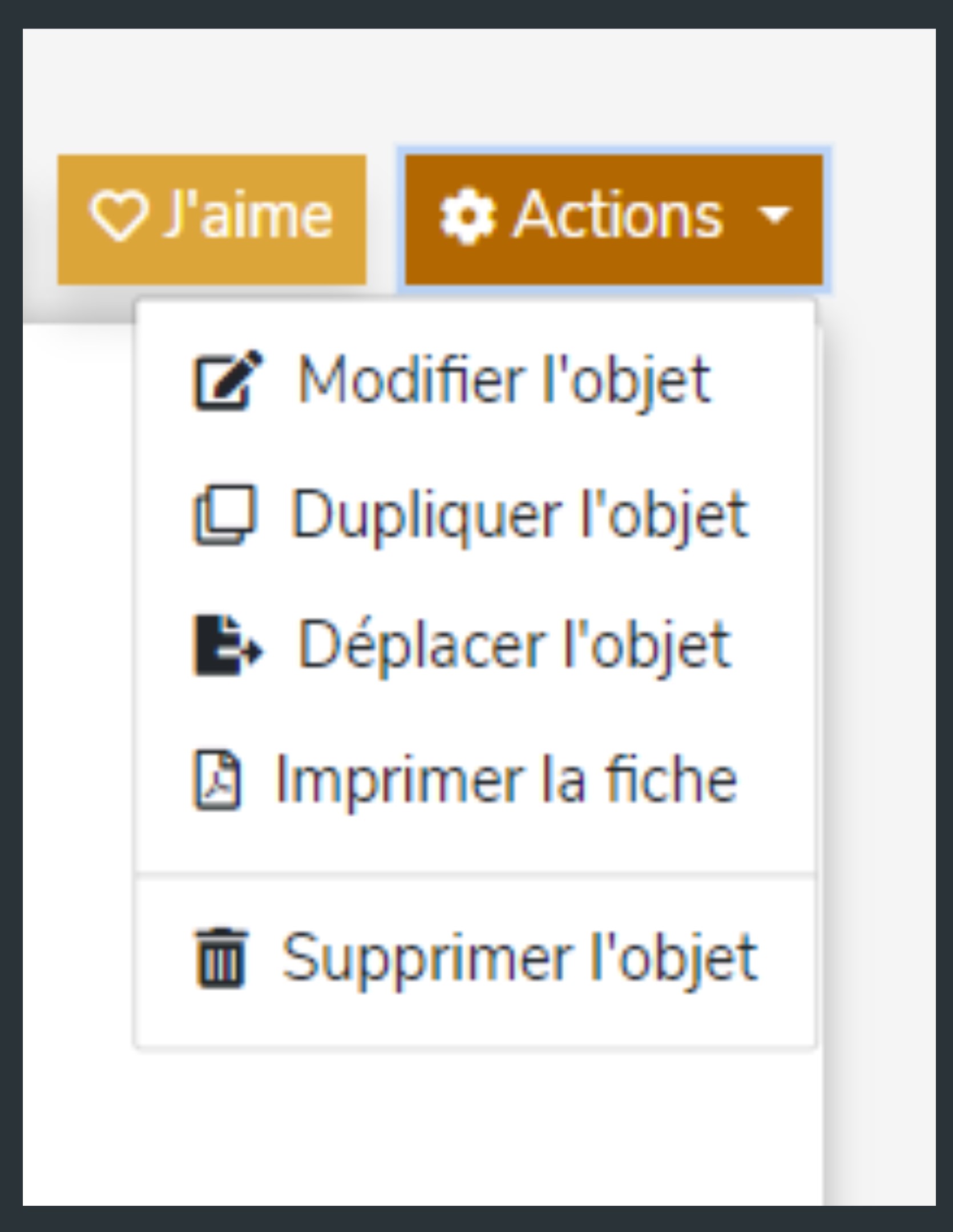Click the duplicate copy icon
The image size is (953, 1232).
pos(224,515)
